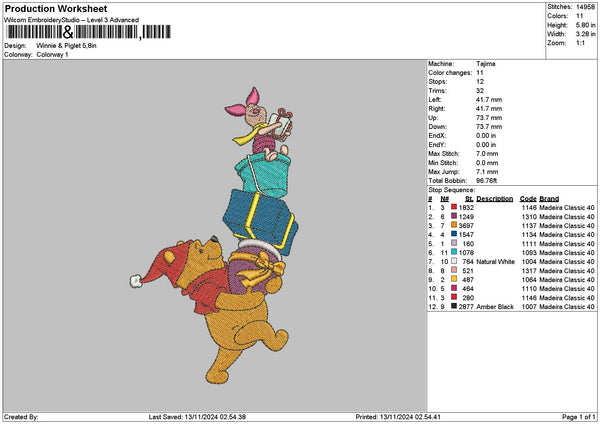Pick the white swatch in the Natural White row
This screenshot has height=424, width=600.
click(454, 261)
